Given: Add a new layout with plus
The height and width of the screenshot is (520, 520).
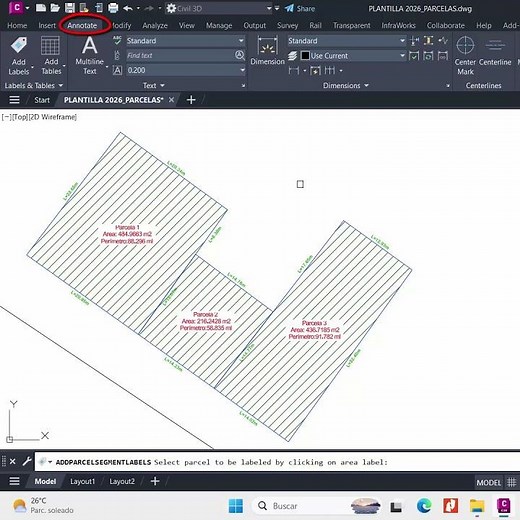Looking at the screenshot, I should coord(155,481).
